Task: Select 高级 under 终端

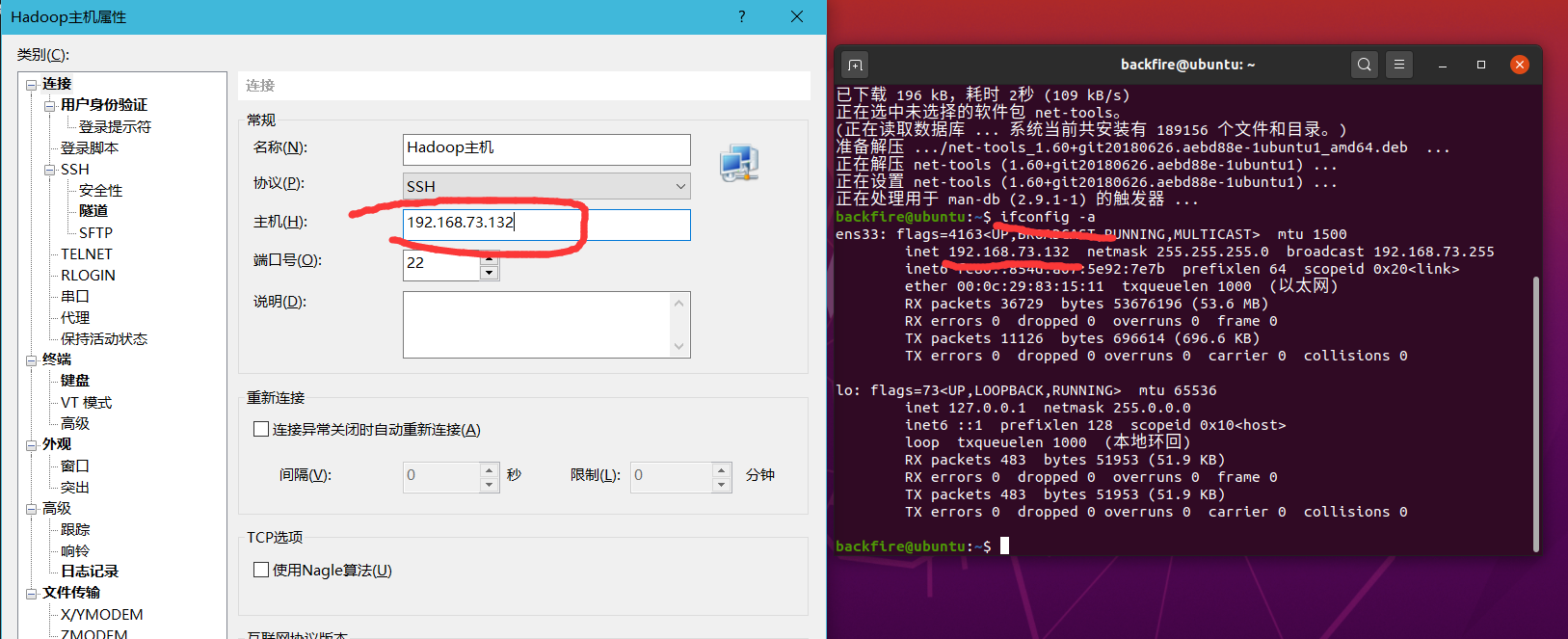Action: click(75, 424)
